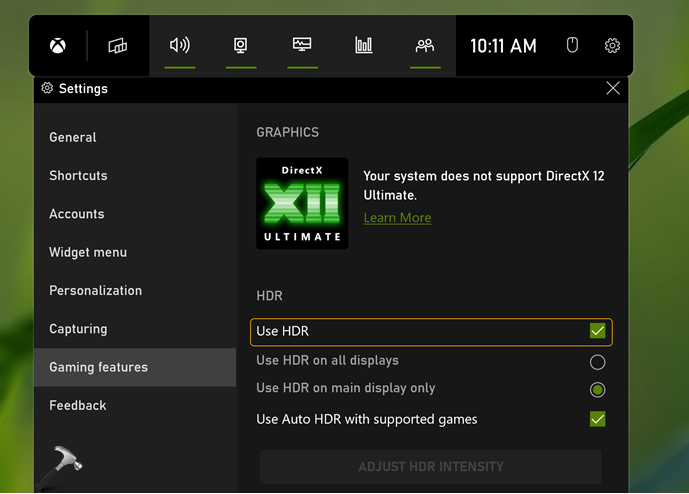Open the Xbox Social people icon
Viewport: 689px width, 494px height.
[425, 45]
